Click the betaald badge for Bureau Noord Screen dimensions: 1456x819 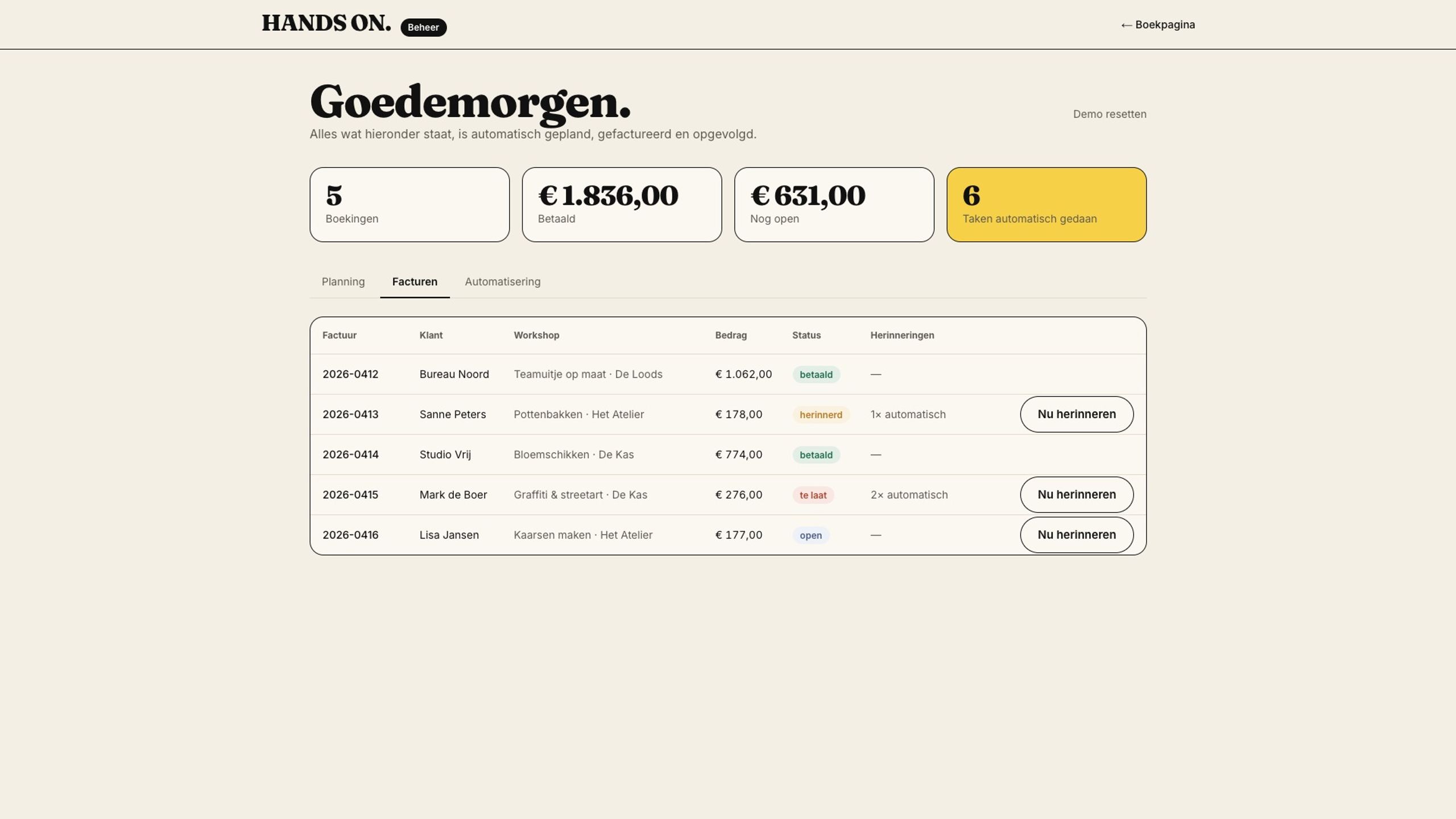(x=816, y=375)
